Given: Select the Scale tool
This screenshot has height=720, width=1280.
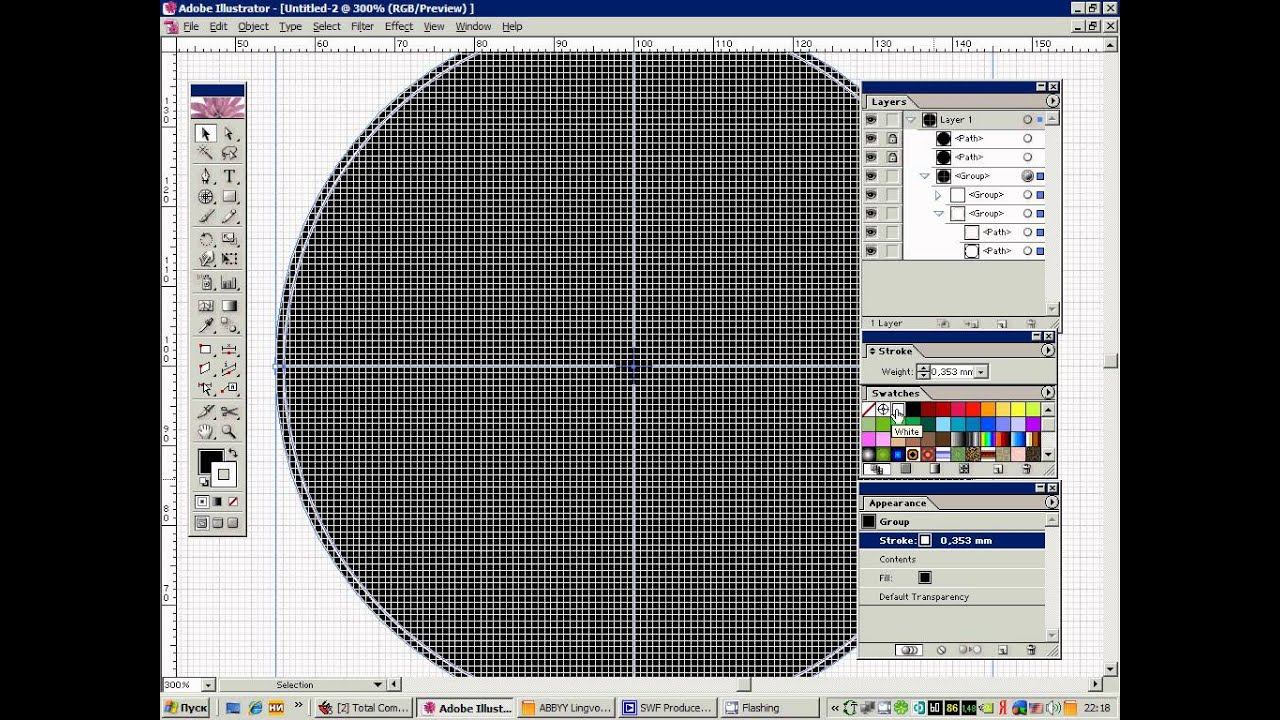Looking at the screenshot, I should tap(229, 240).
